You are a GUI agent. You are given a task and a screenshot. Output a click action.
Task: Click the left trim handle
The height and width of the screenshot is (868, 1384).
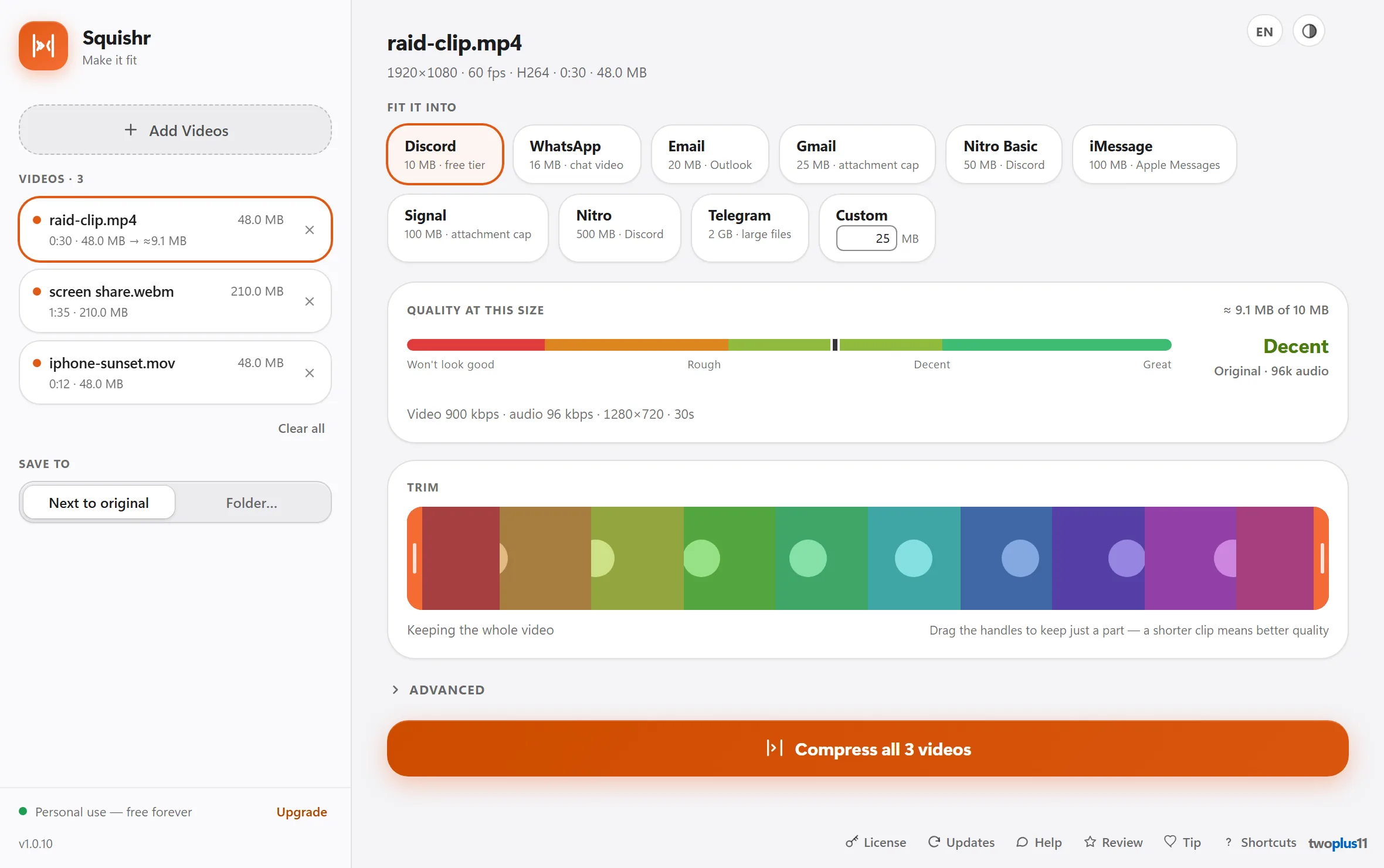415,558
